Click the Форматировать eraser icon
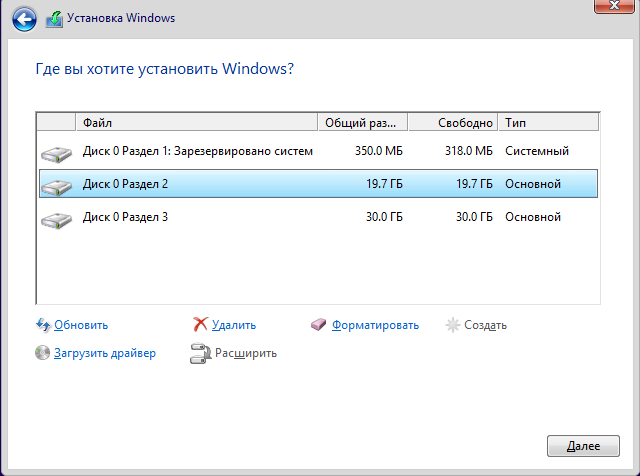 point(319,325)
